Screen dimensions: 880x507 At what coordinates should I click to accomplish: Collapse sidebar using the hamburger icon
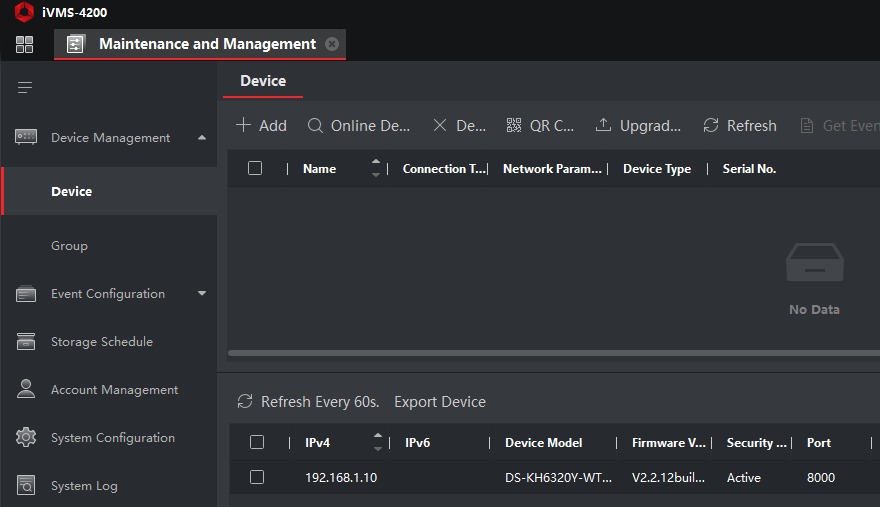[25, 88]
